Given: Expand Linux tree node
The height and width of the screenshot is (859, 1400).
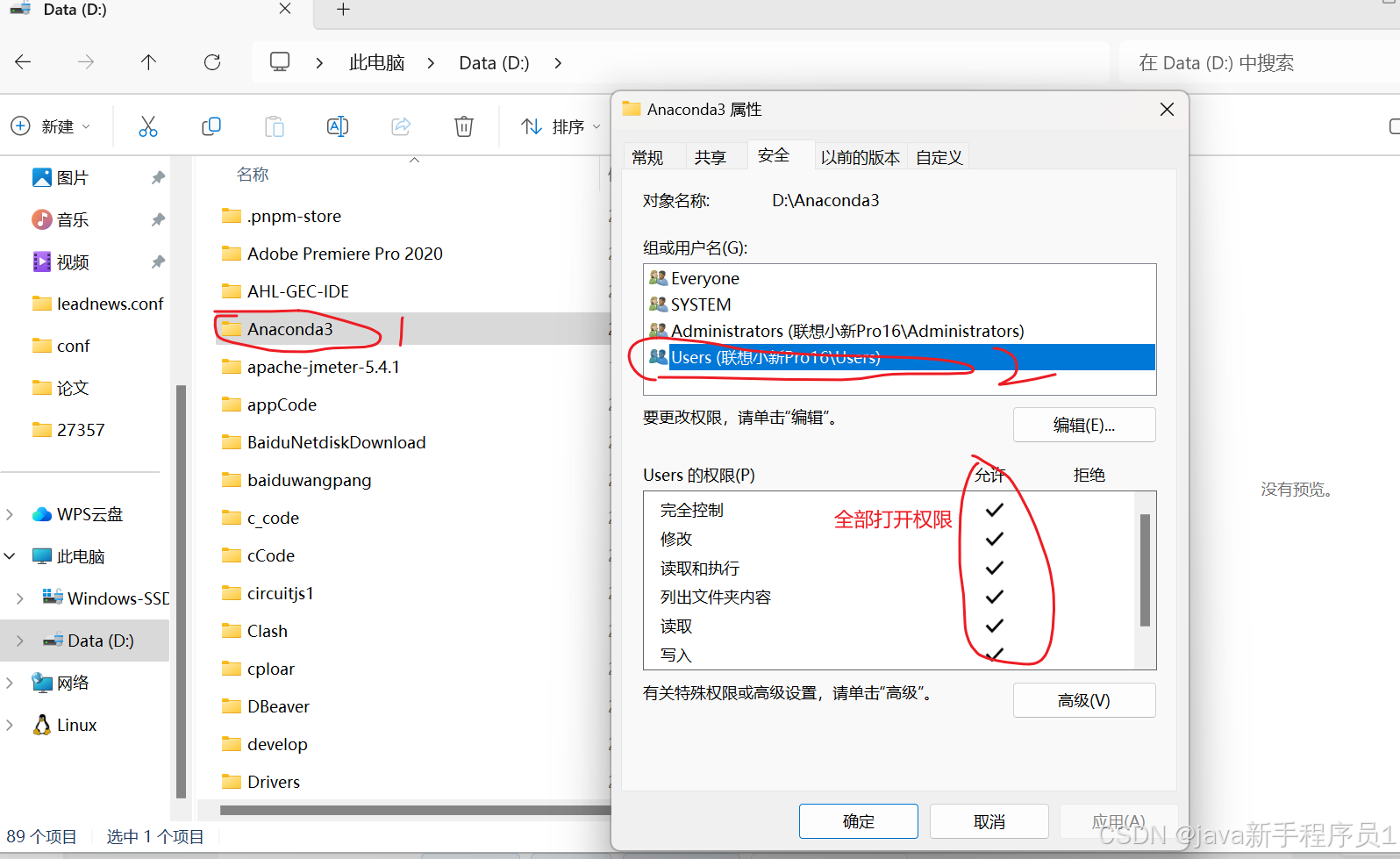Looking at the screenshot, I should click(x=10, y=726).
